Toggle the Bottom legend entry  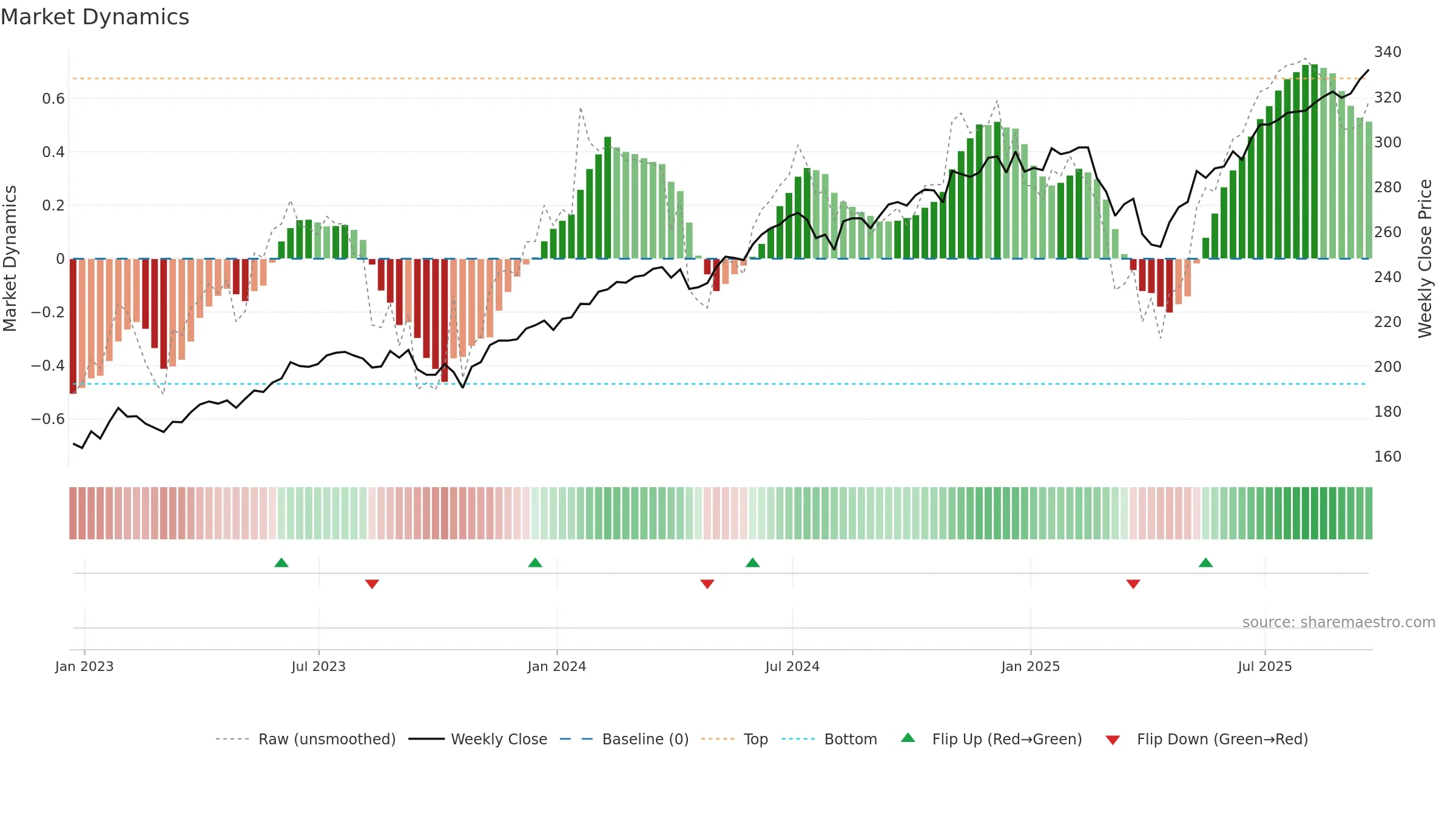tap(829, 740)
